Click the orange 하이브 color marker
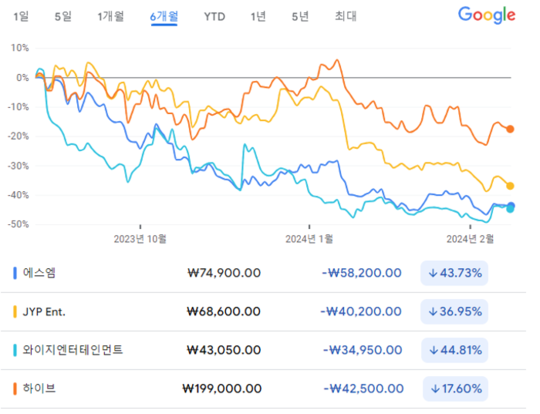Viewport: 540px width, 414px height. (x=15, y=389)
